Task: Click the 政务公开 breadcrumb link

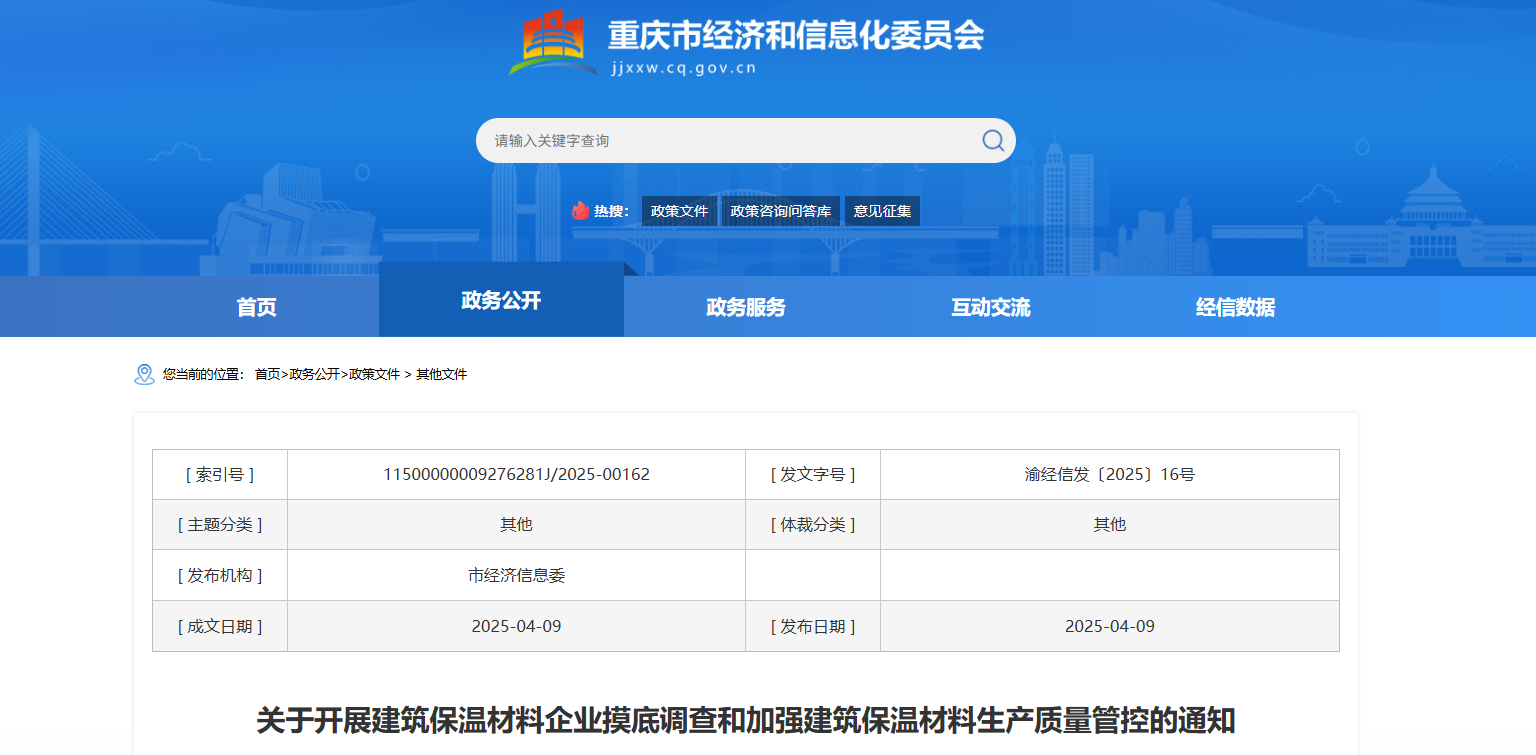Action: click(x=314, y=374)
